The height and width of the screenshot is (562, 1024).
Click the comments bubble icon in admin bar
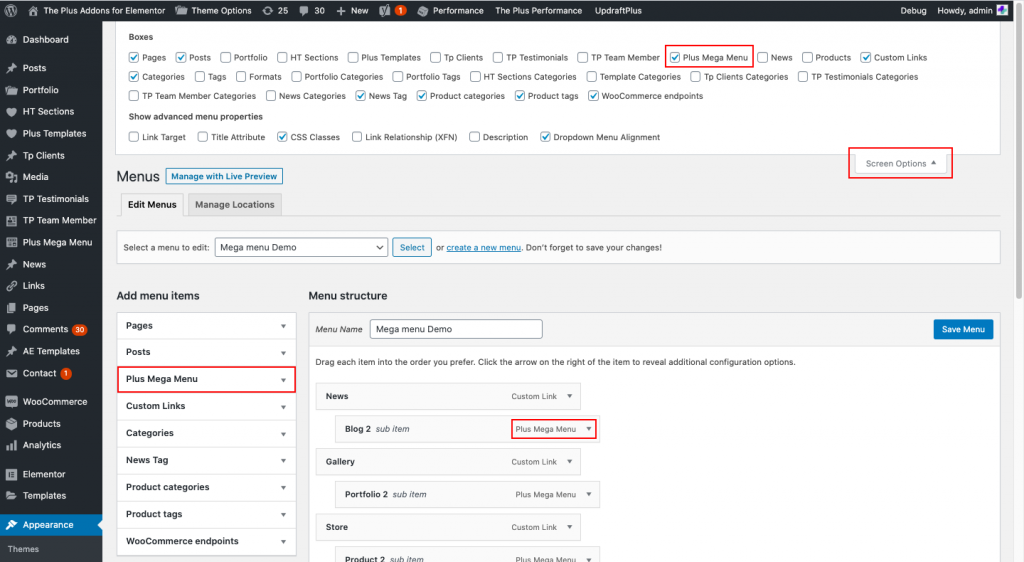coord(304,10)
